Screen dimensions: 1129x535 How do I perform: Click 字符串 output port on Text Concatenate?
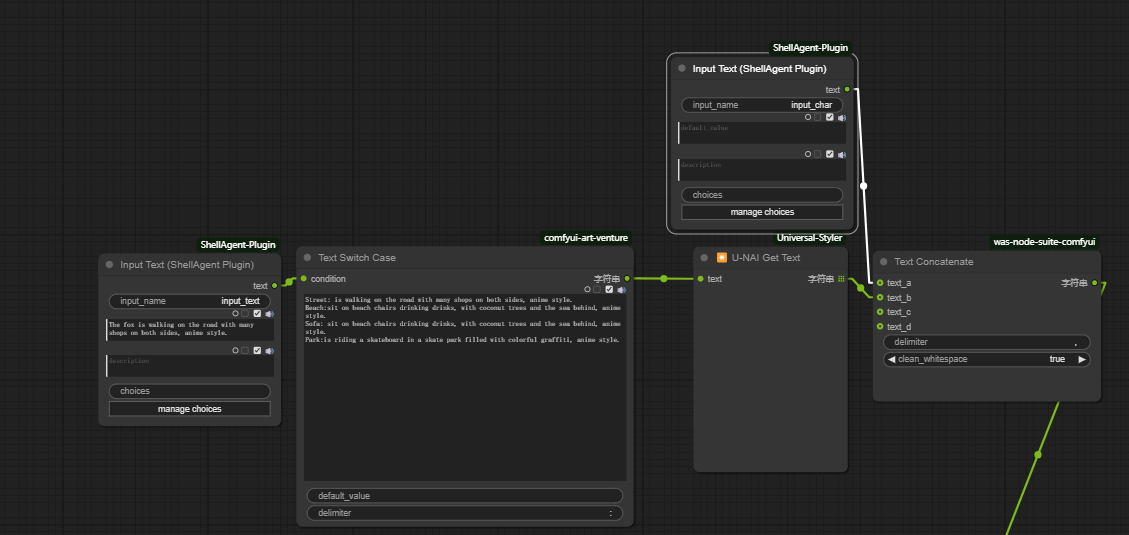tap(1094, 283)
